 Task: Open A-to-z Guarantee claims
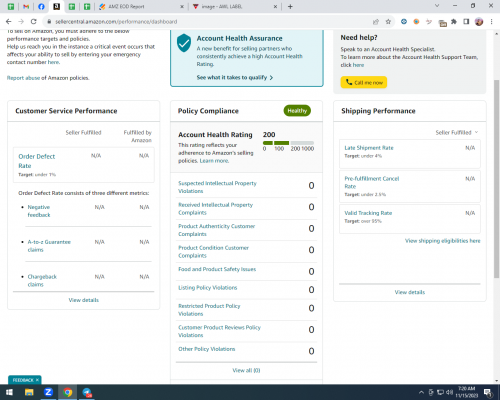pos(49,246)
